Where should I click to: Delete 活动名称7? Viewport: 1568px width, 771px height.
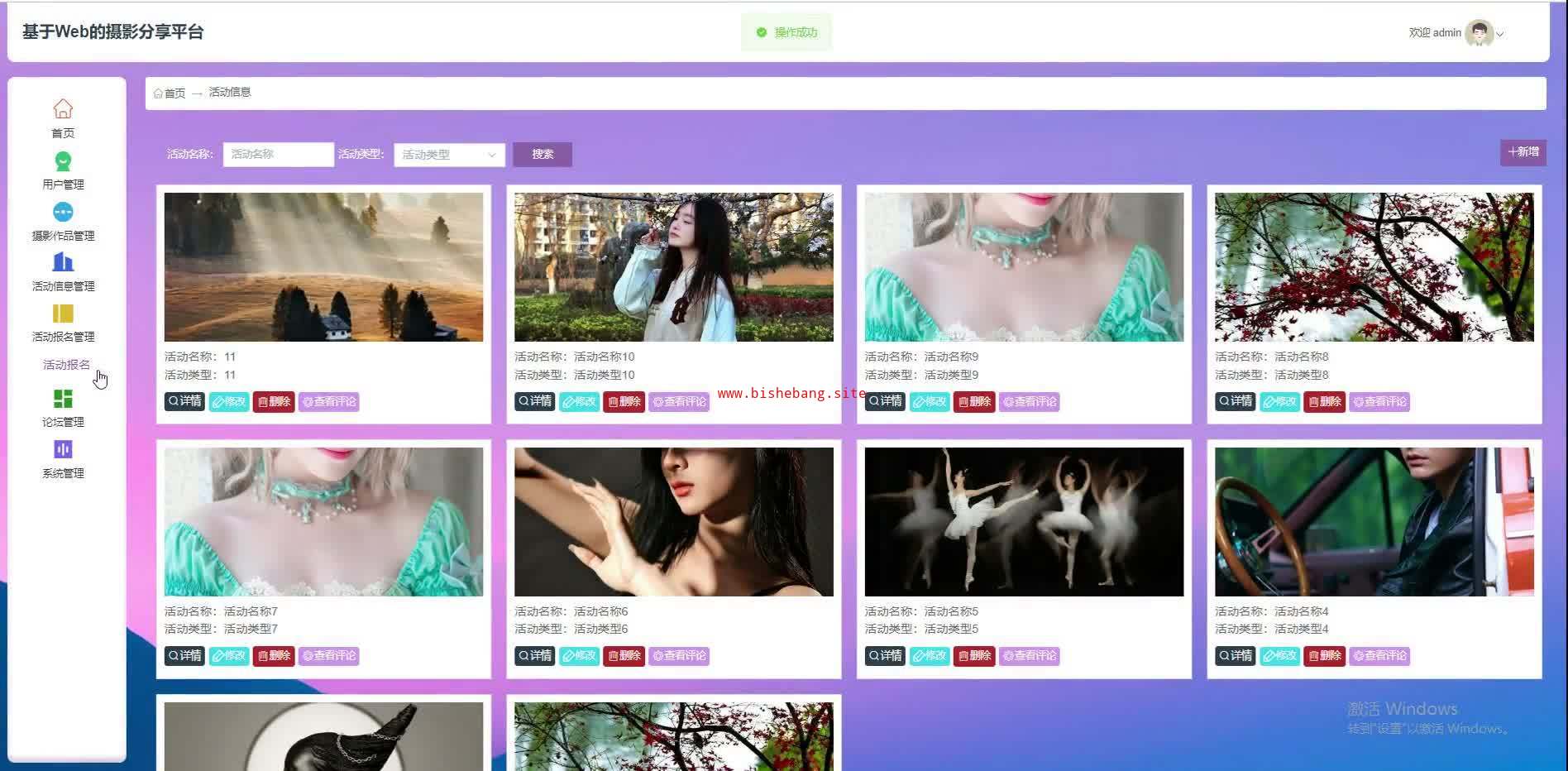[x=274, y=656]
